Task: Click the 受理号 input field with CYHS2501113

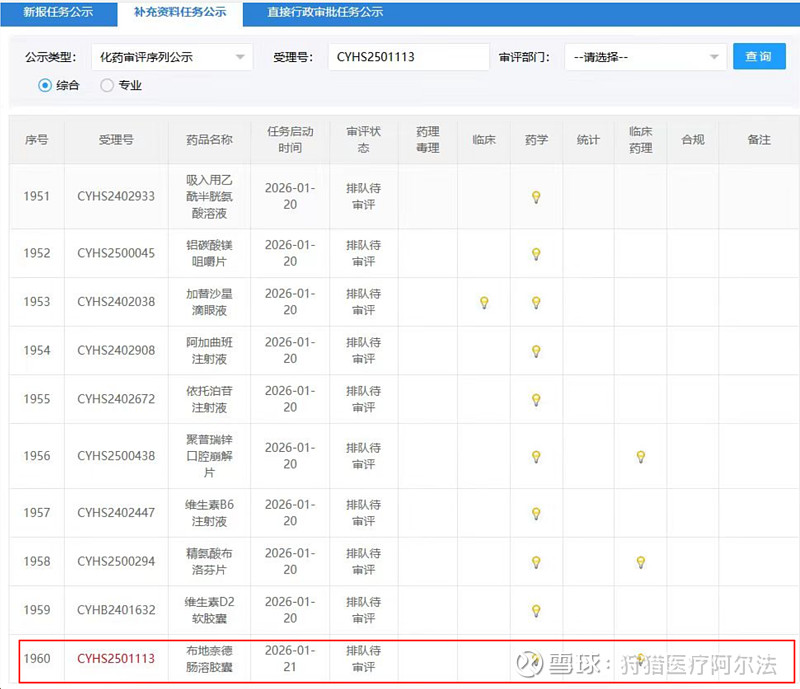Action: pyautogui.click(x=408, y=57)
